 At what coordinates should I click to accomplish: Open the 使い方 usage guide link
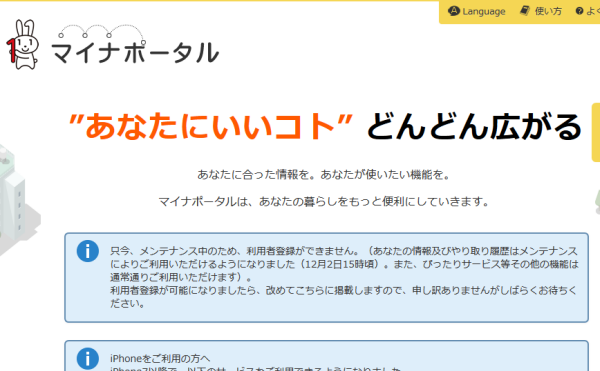pyautogui.click(x=541, y=11)
